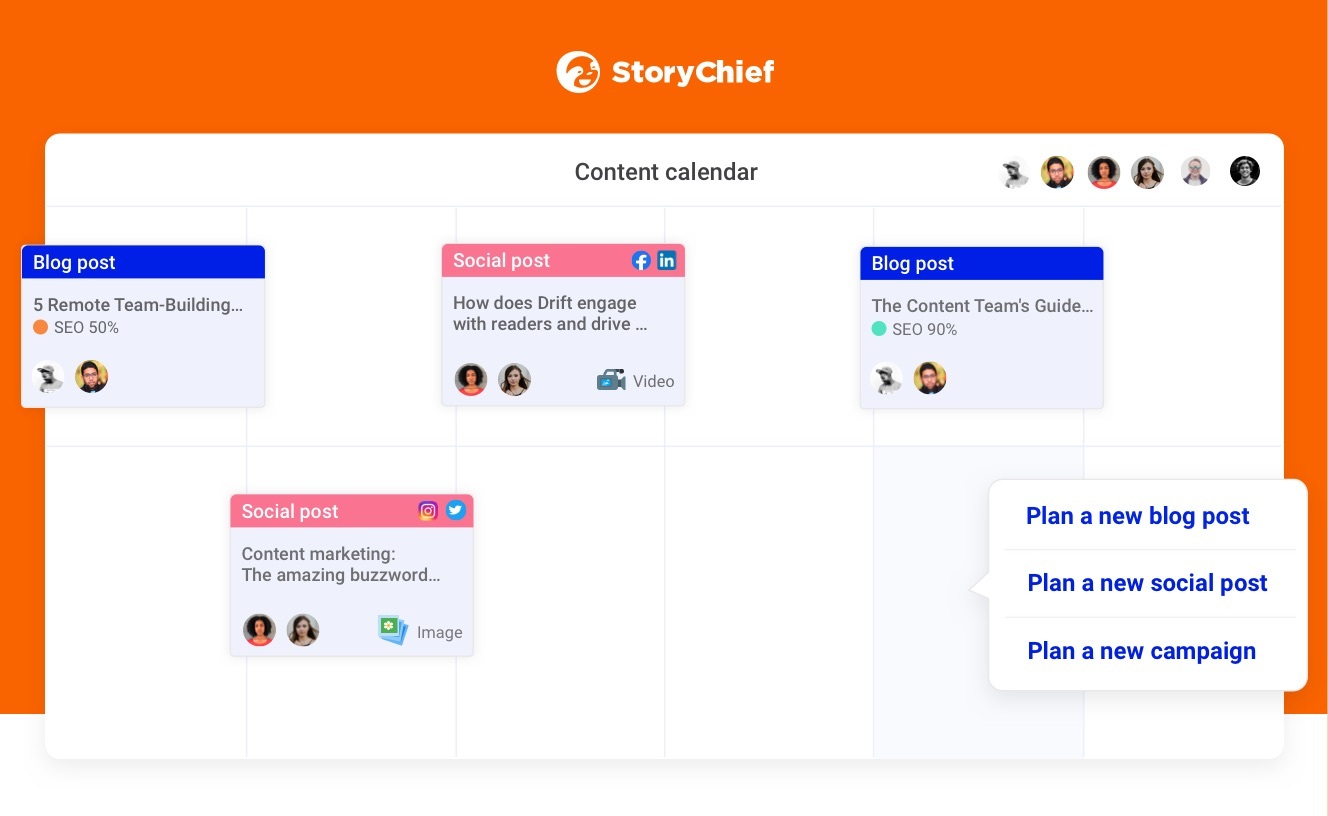Viewport: 1328px width, 816px height.
Task: Open 'The Content Team's Guide' blog post card
Action: pos(982,306)
